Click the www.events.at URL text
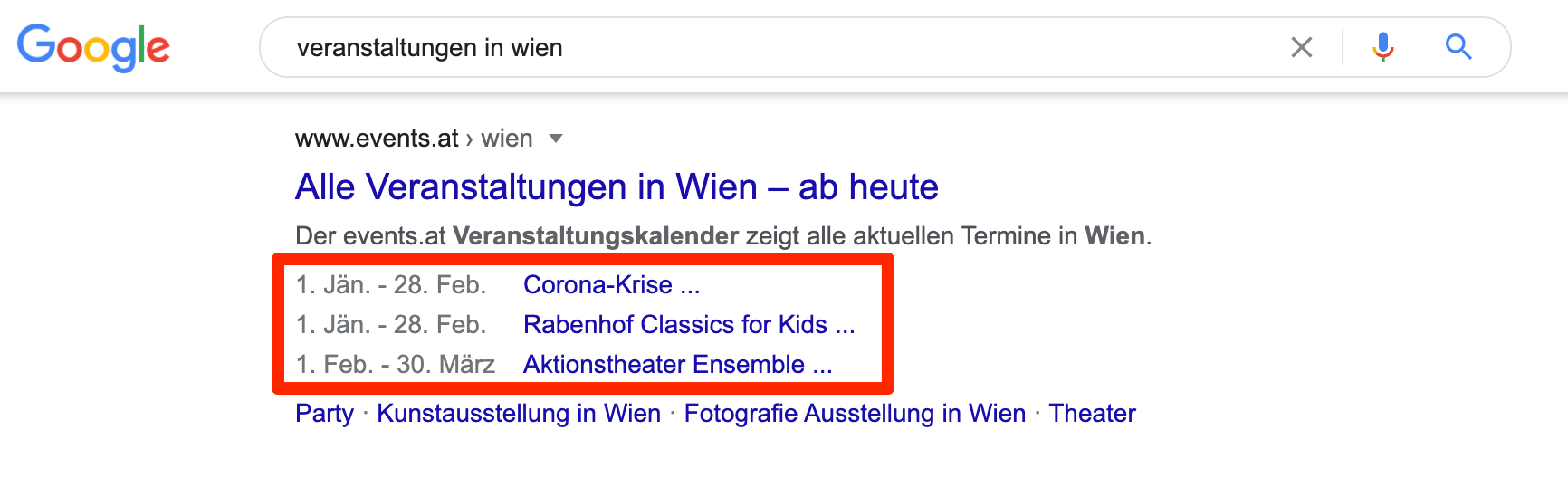Image resolution: width=1568 pixels, height=478 pixels. (x=377, y=139)
